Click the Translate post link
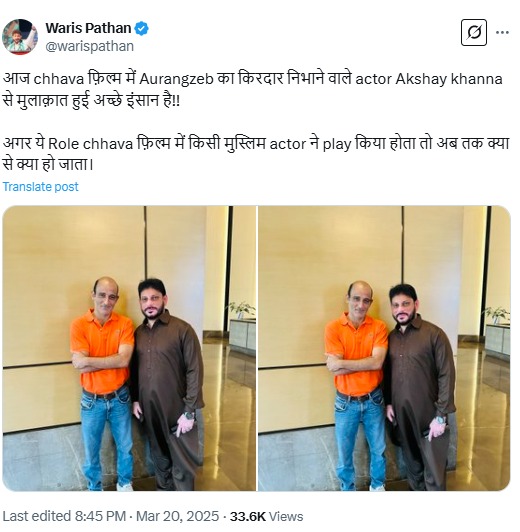This screenshot has height=532, width=520. (x=40, y=187)
